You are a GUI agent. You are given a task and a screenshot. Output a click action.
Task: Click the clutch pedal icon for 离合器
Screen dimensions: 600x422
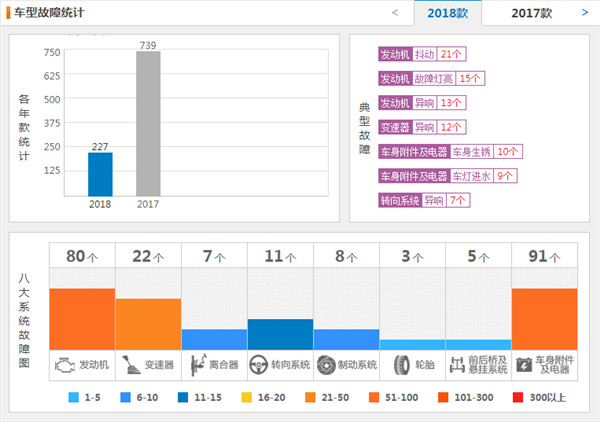[198, 365]
